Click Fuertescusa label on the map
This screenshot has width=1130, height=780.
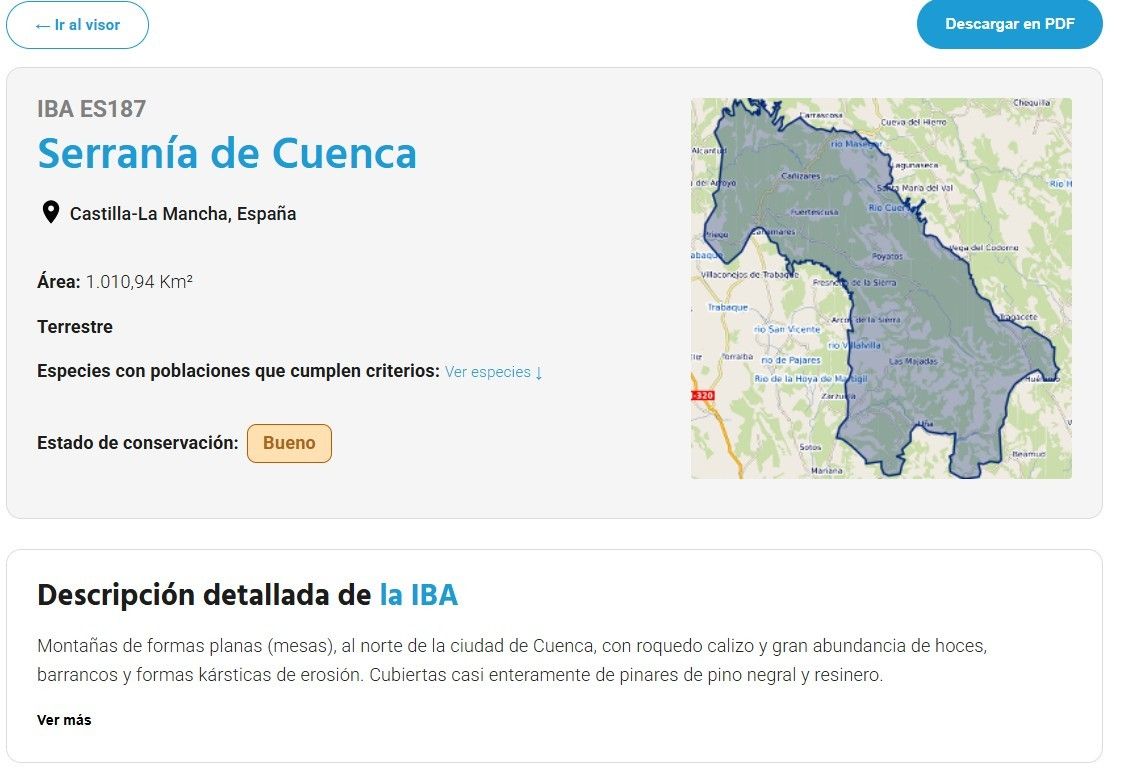pyautogui.click(x=814, y=212)
